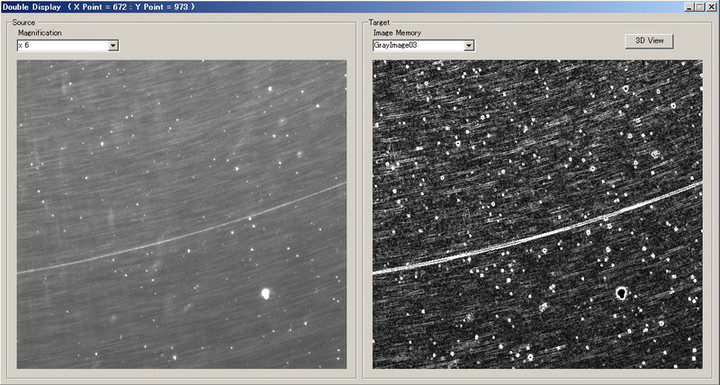
Task: Click the Image Memory label text
Action: (397, 33)
